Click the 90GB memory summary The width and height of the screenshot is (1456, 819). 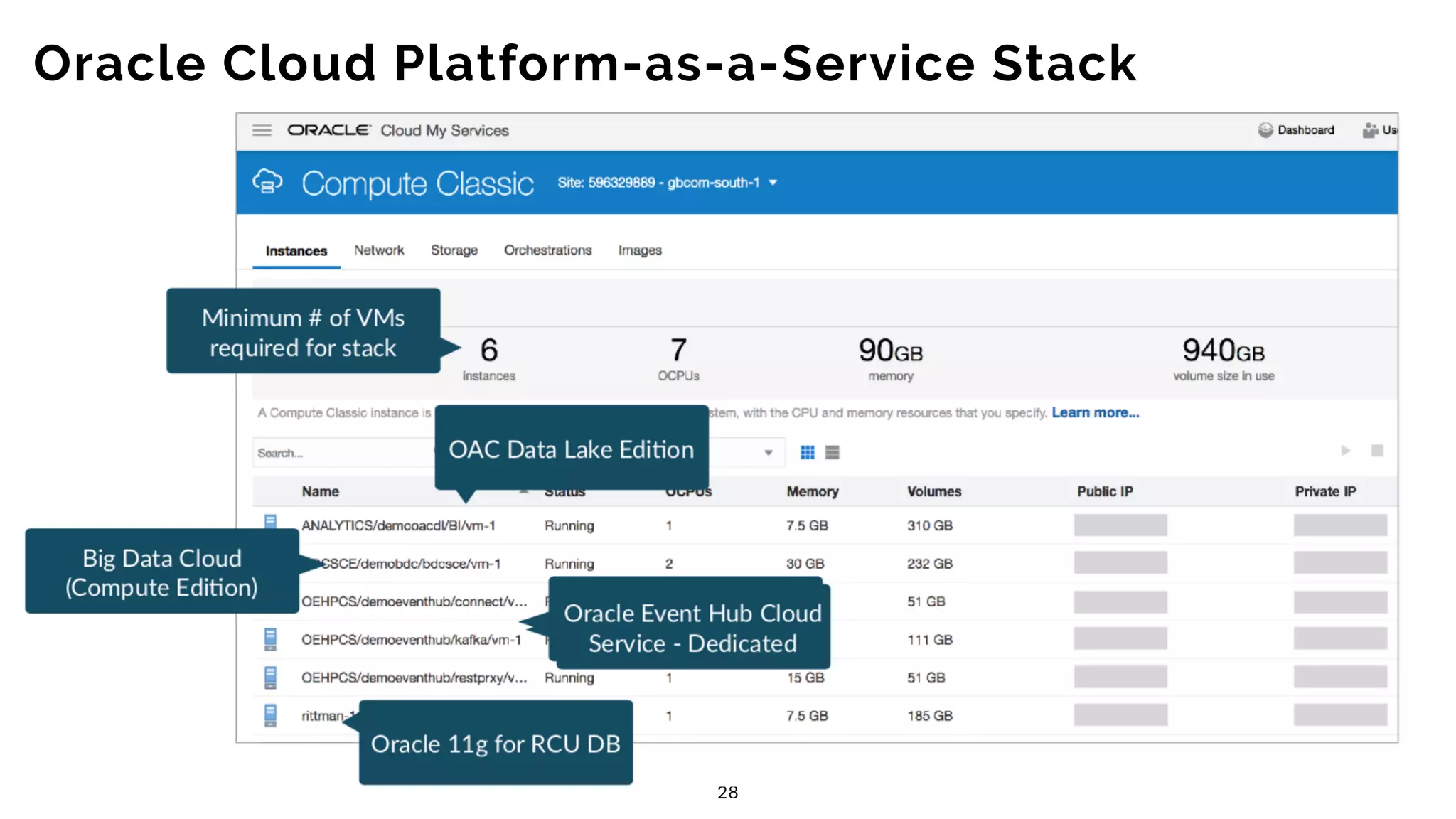click(891, 359)
